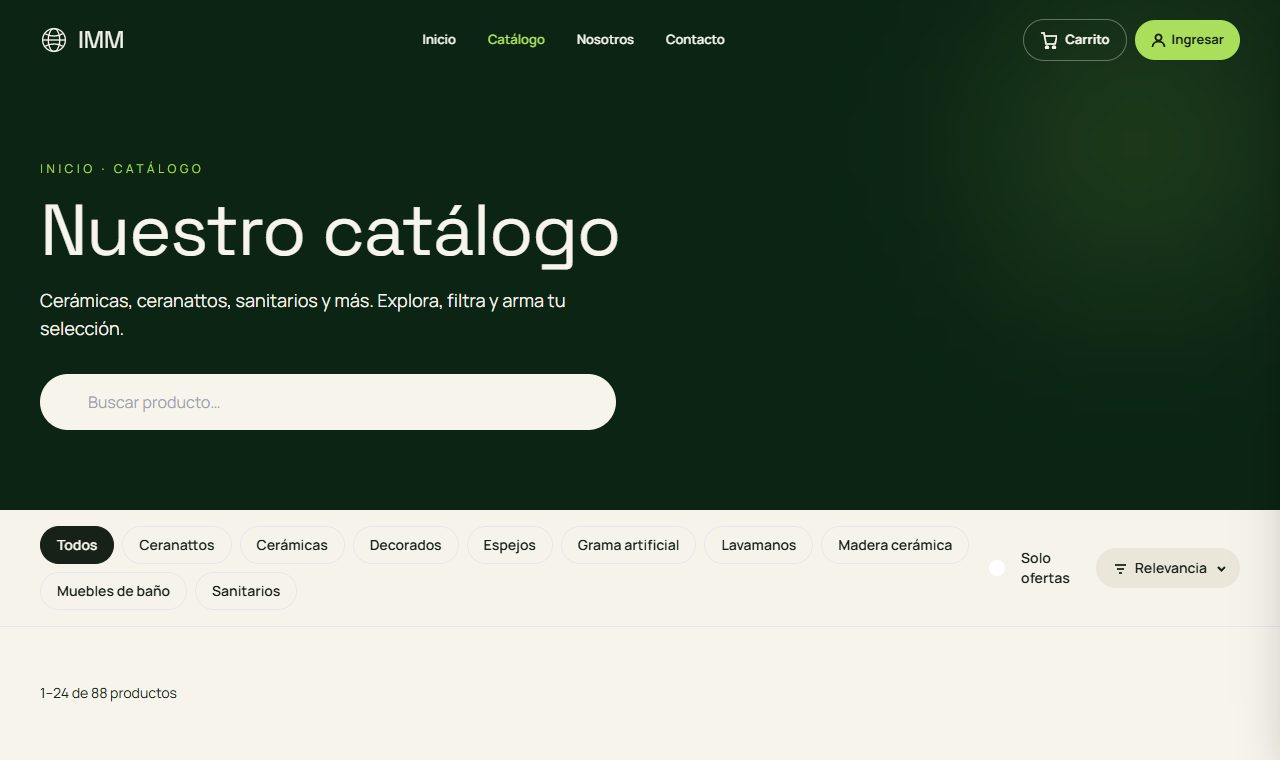The image size is (1280, 760).
Task: Click the user profile icon in Ingresar
Action: tap(1158, 40)
